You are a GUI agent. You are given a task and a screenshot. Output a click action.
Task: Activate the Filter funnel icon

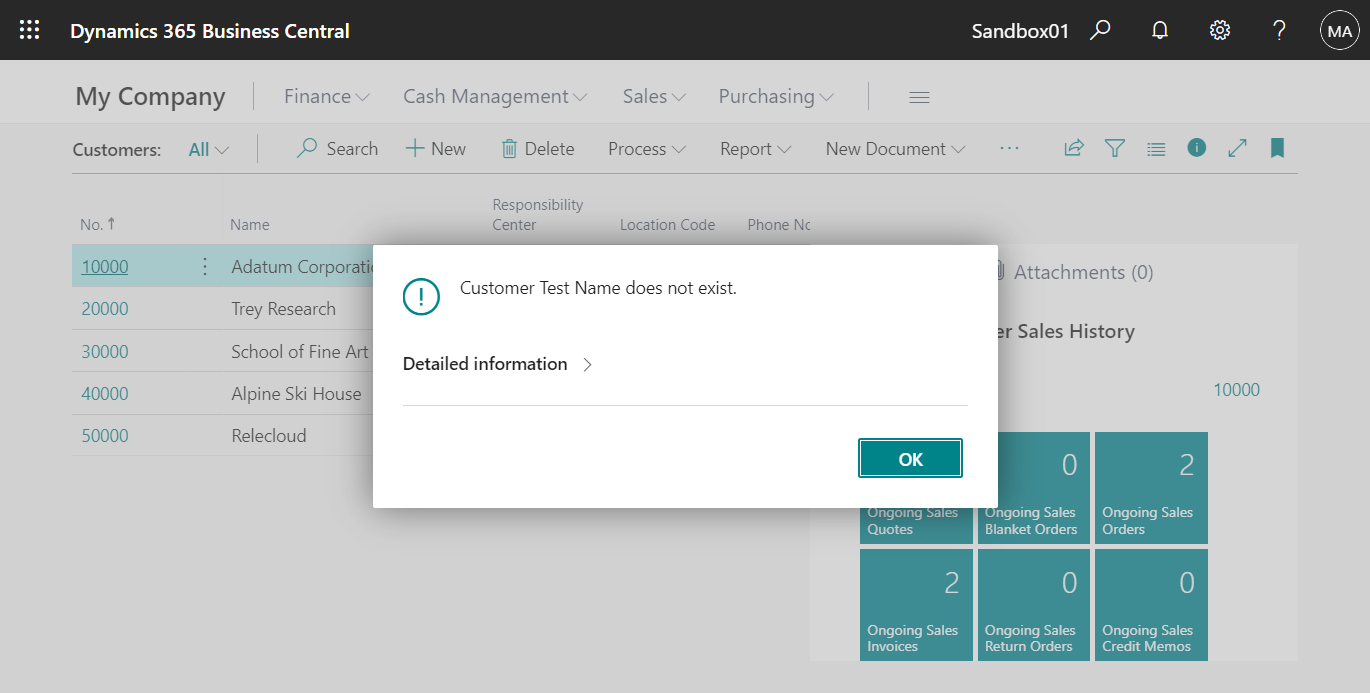pyautogui.click(x=1115, y=148)
